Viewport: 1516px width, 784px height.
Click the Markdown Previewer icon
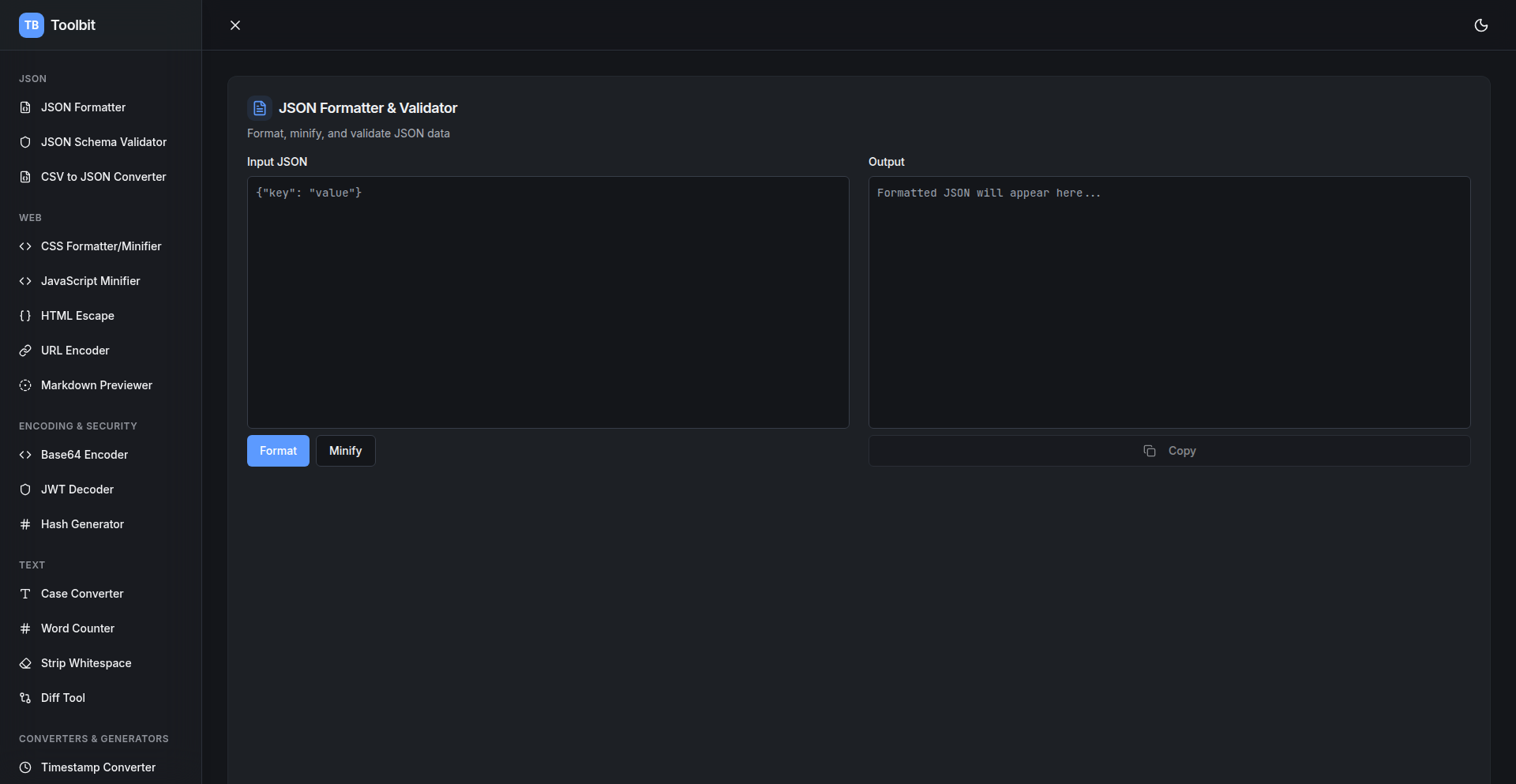pos(25,385)
